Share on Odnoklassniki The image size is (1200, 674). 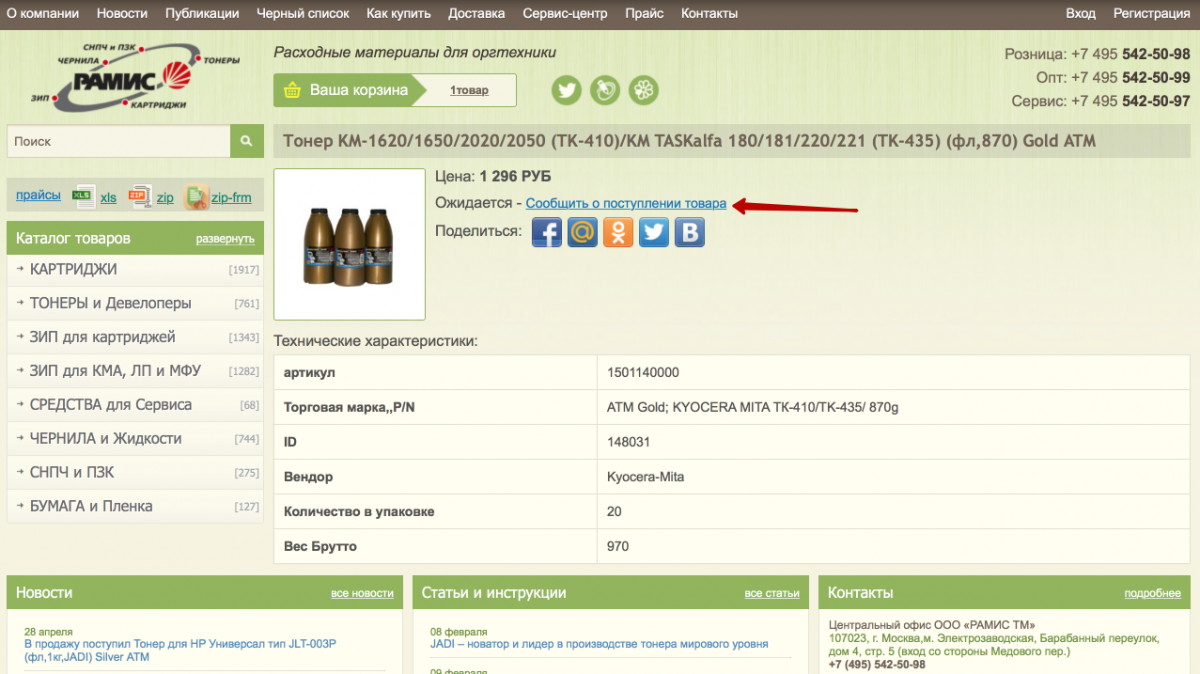click(x=618, y=232)
